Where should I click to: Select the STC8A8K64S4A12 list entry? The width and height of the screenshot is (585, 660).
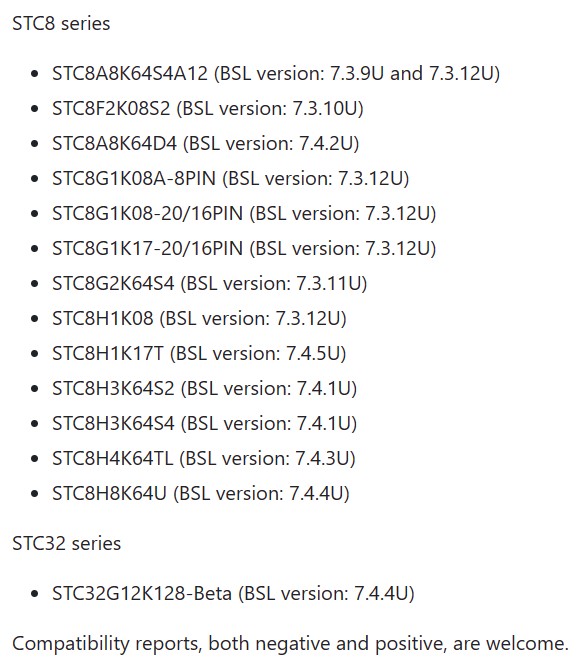pos(276,73)
